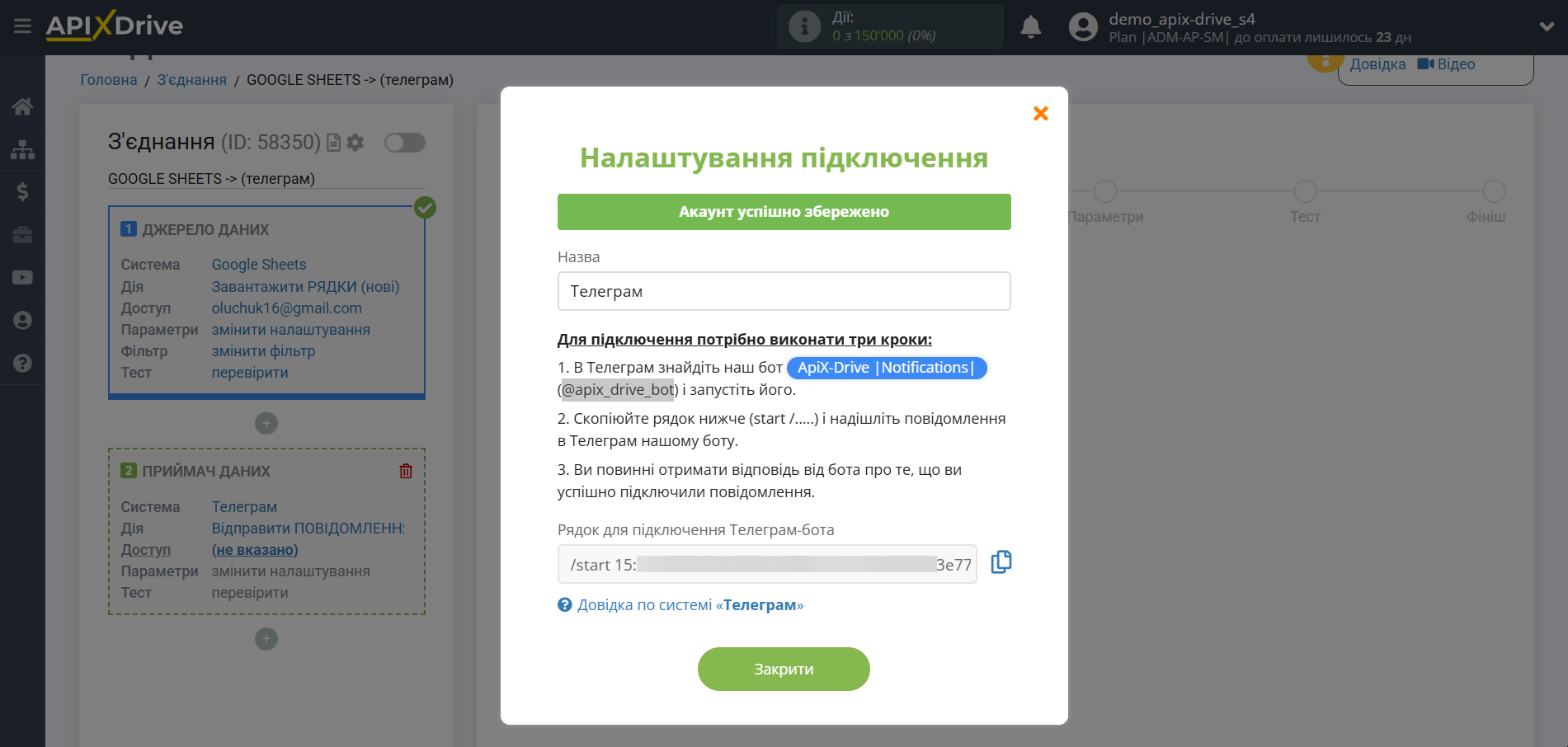The width and height of the screenshot is (1568, 747).
Task: Click the plus button below the data source block
Action: [x=266, y=423]
